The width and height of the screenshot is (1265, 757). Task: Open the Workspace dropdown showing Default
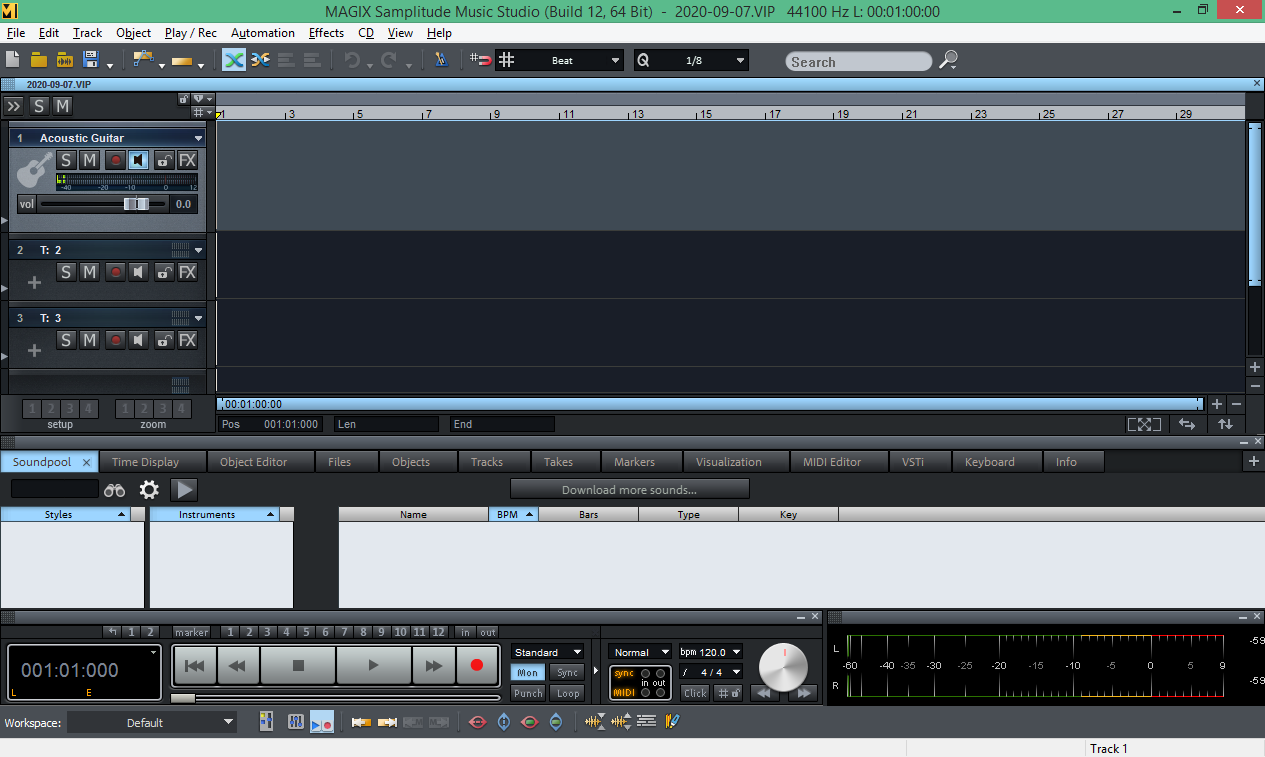152,721
